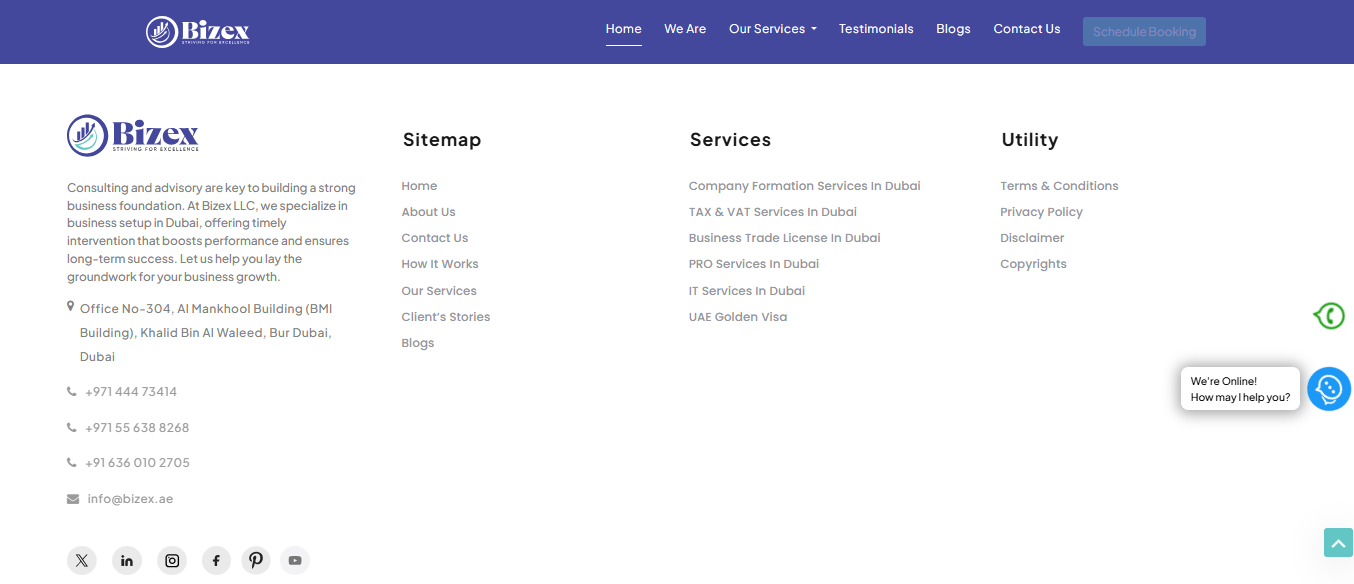Open Blogs in the top navigation
The image size is (1354, 584).
[953, 29]
